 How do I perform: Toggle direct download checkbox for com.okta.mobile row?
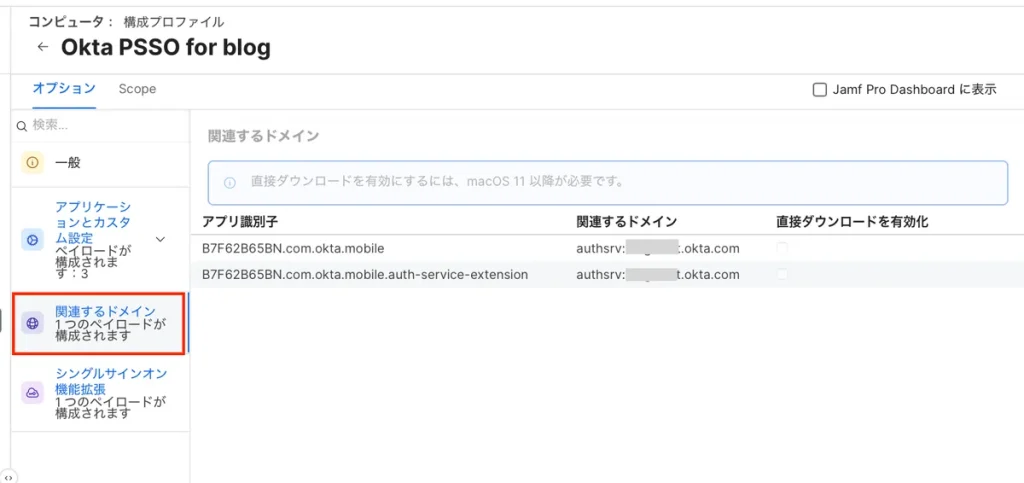pos(783,248)
